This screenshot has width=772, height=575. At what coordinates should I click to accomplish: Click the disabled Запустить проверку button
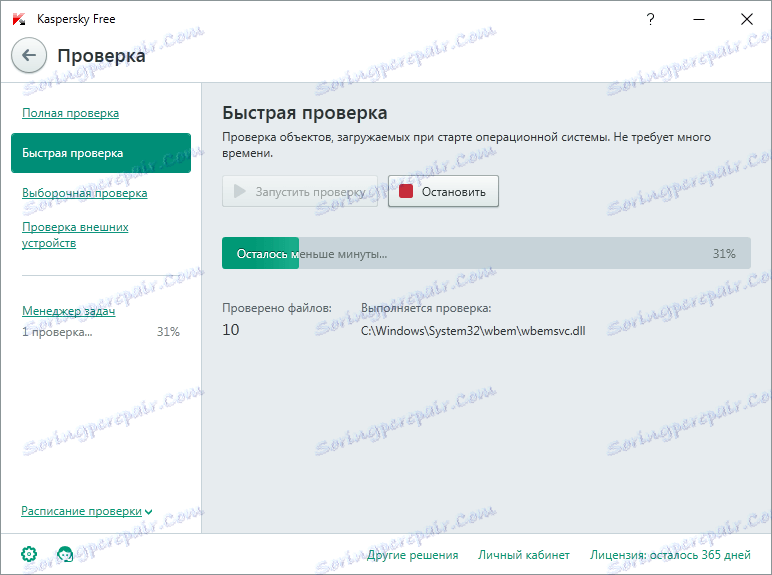coord(300,191)
